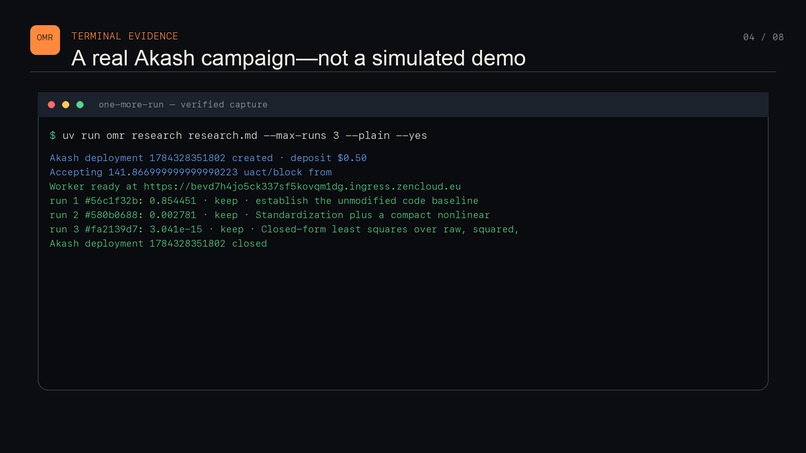
Task: Select the 'TERMINAL EVIDENCE' label
Action: pyautogui.click(x=125, y=36)
